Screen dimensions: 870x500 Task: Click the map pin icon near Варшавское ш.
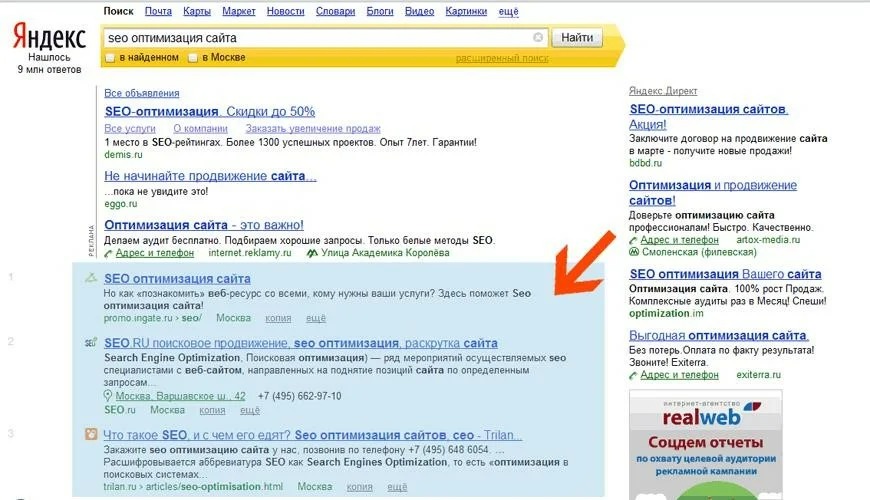(108, 396)
